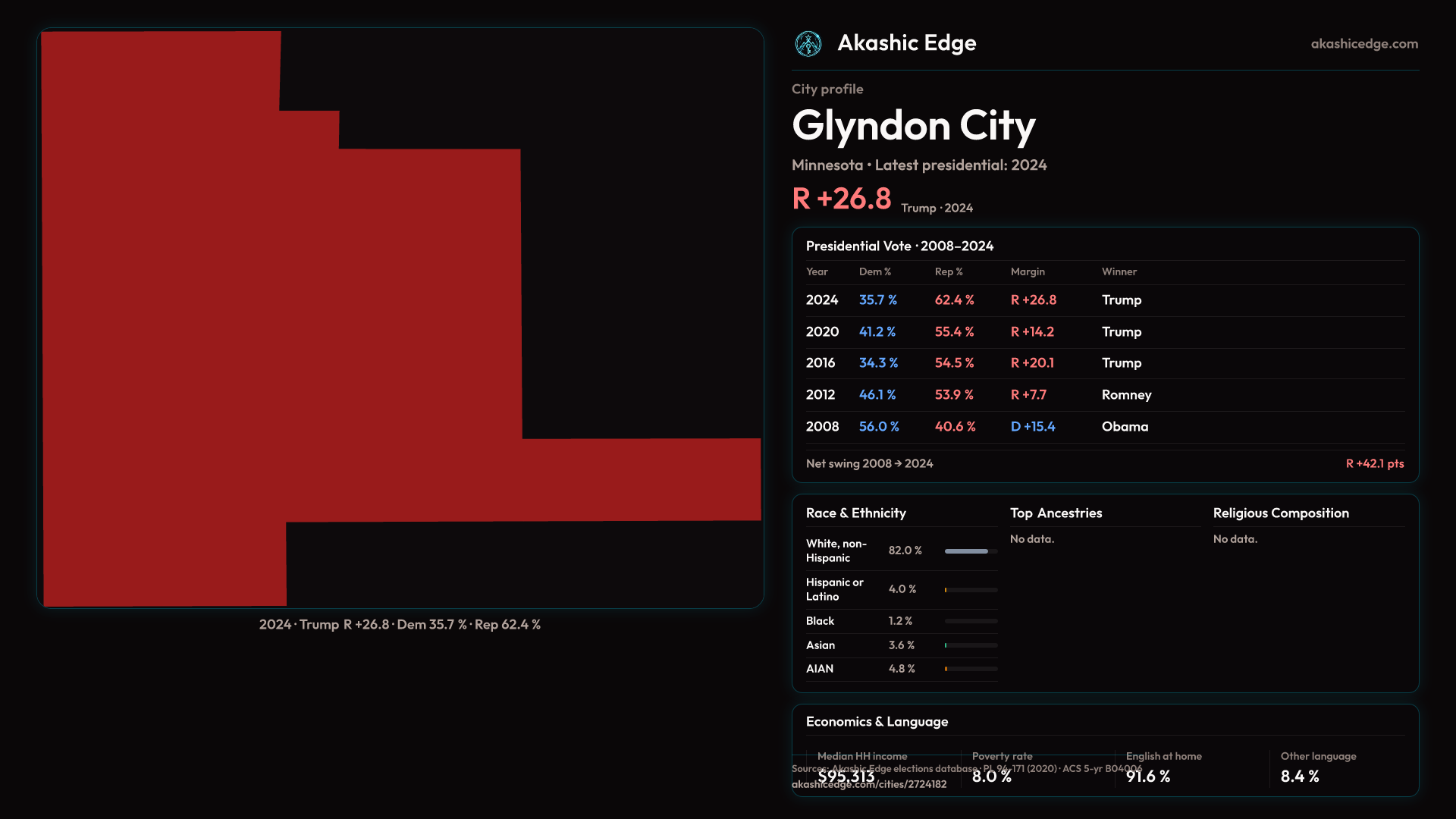Viewport: 1456px width, 819px height.
Task: Click the 2008 Obama result row
Action: click(1104, 427)
